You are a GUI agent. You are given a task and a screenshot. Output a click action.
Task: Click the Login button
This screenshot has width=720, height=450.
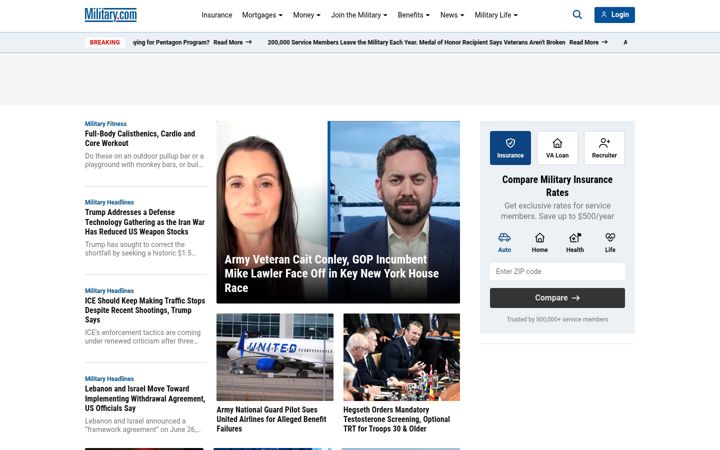(614, 15)
